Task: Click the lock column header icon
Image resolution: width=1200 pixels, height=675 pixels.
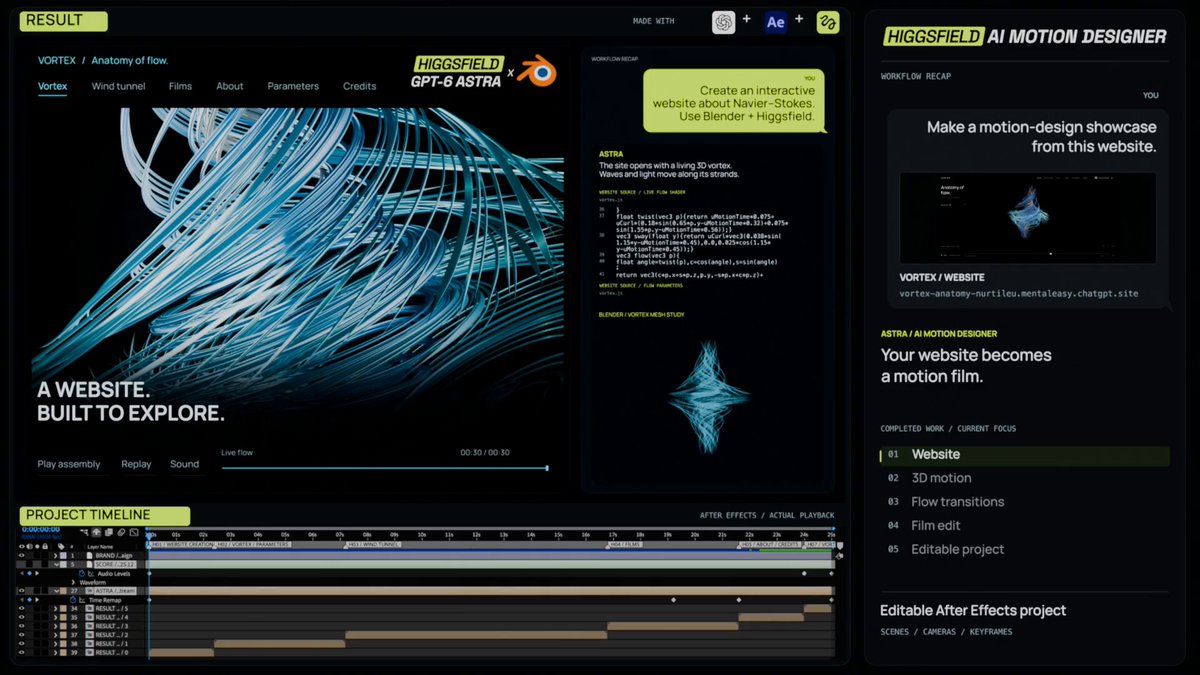Action: click(x=46, y=546)
